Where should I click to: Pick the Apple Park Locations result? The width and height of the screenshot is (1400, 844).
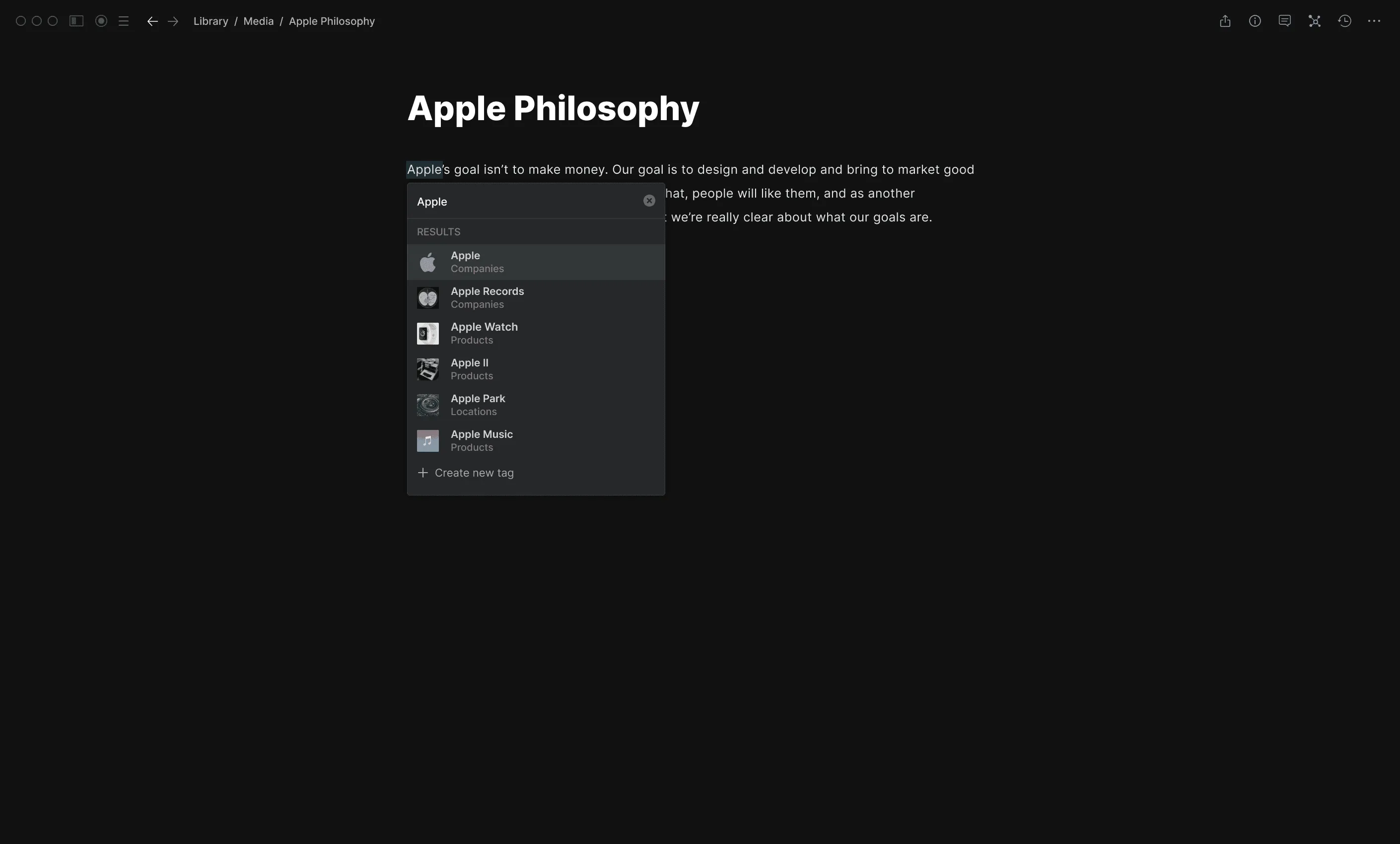point(536,405)
